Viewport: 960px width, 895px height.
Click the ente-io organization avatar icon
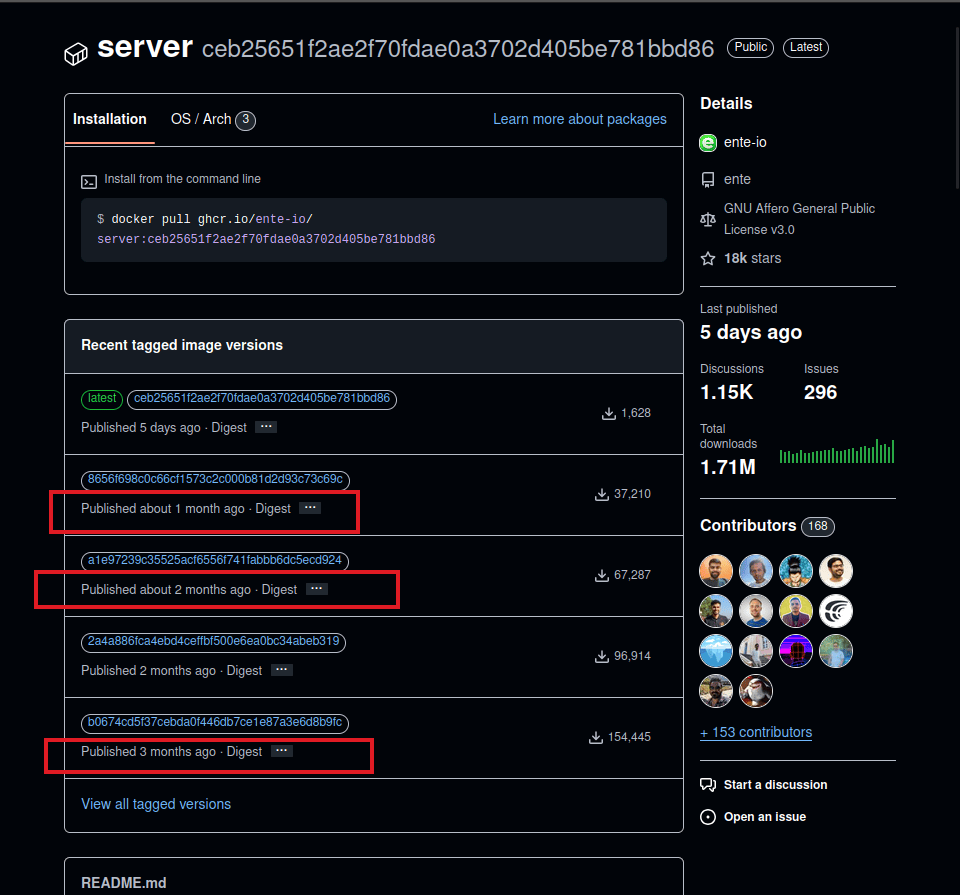click(708, 143)
